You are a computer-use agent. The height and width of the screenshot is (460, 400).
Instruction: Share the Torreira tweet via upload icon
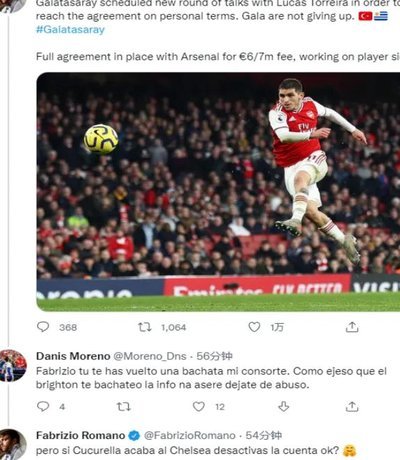[x=352, y=327]
